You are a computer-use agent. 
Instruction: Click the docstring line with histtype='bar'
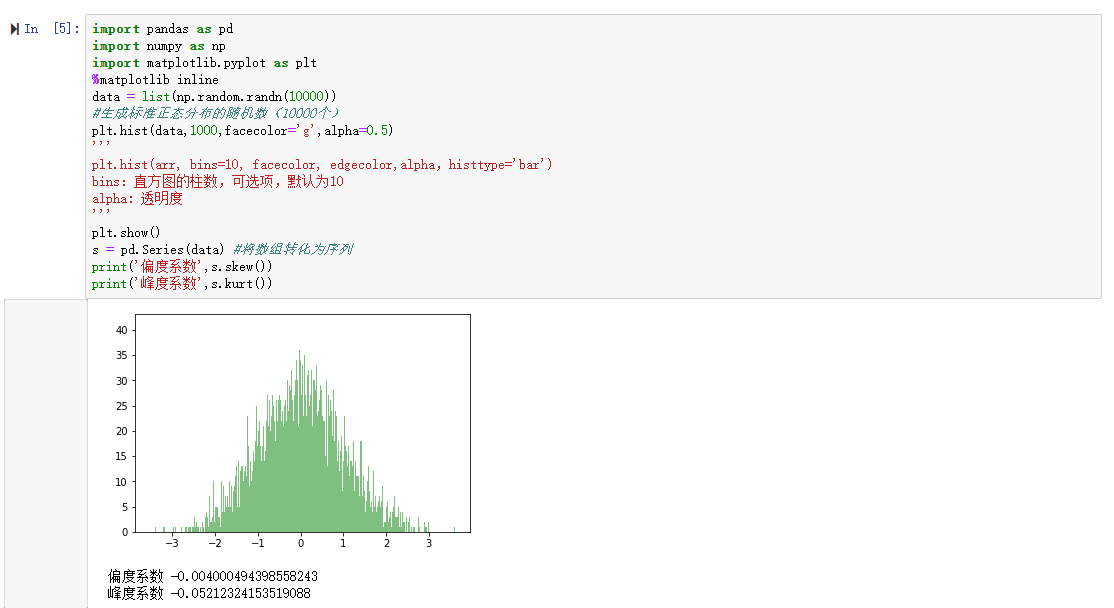[x=322, y=165]
